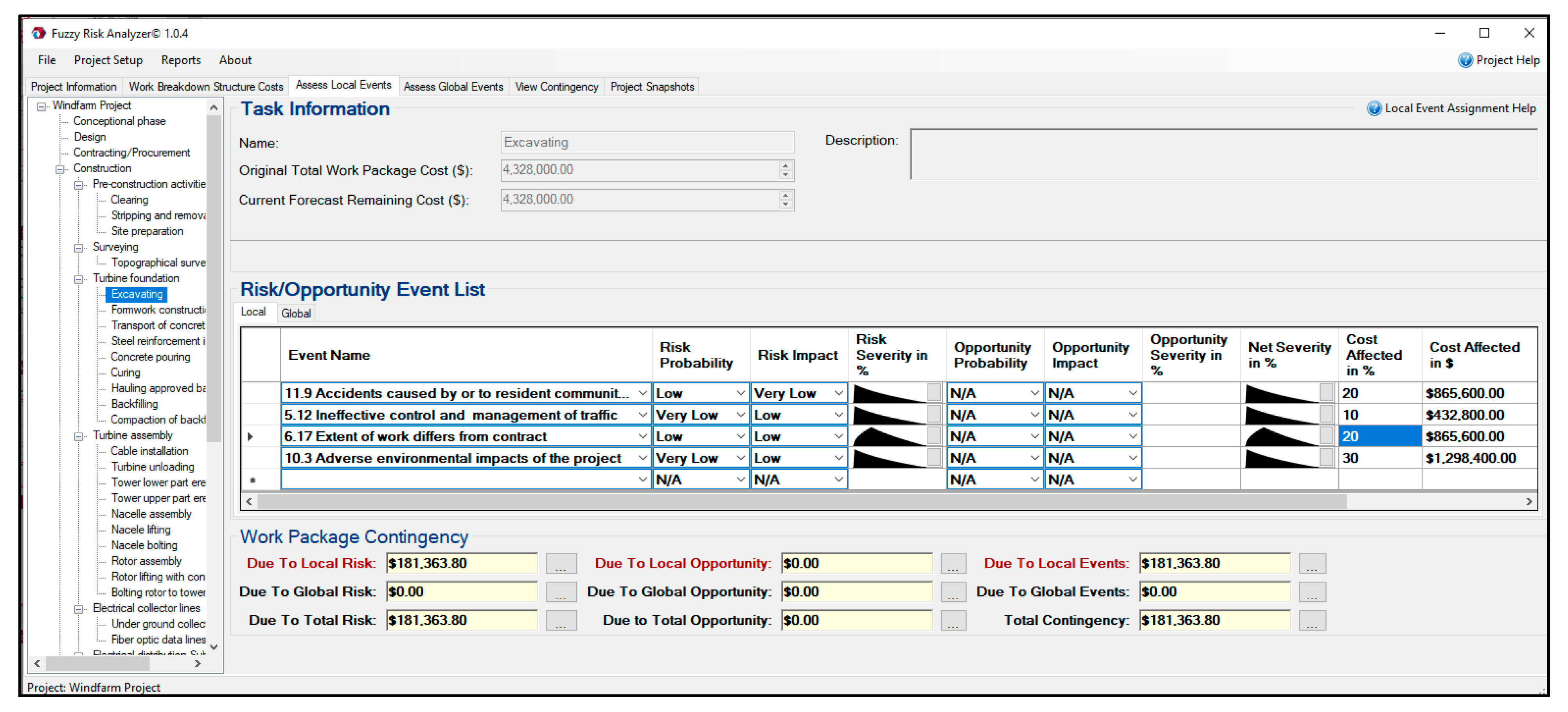Click the Fuzzy Risk Analyzer app icon
This screenshot has width=1568, height=712.
tap(38, 33)
